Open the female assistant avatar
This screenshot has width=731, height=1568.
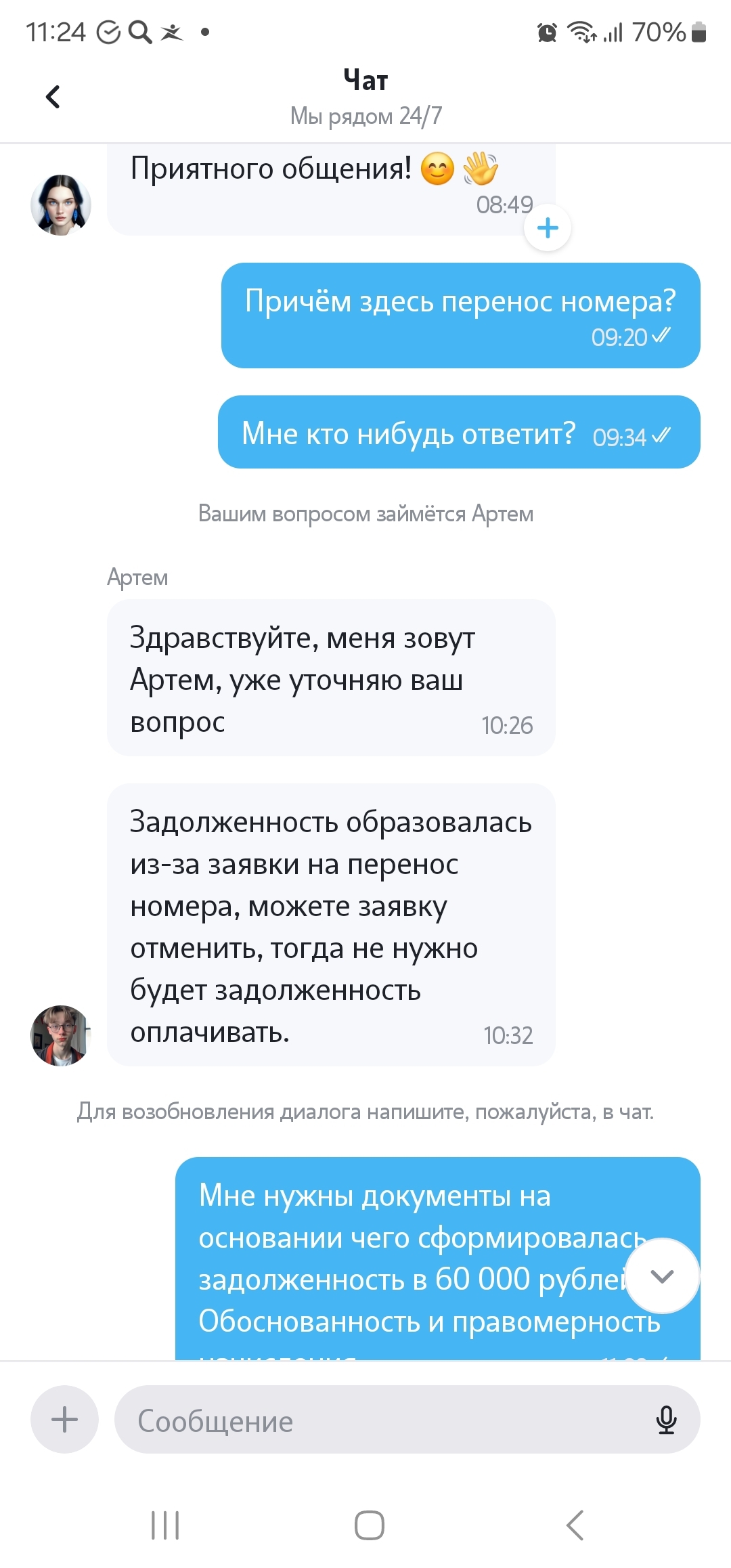pyautogui.click(x=61, y=205)
